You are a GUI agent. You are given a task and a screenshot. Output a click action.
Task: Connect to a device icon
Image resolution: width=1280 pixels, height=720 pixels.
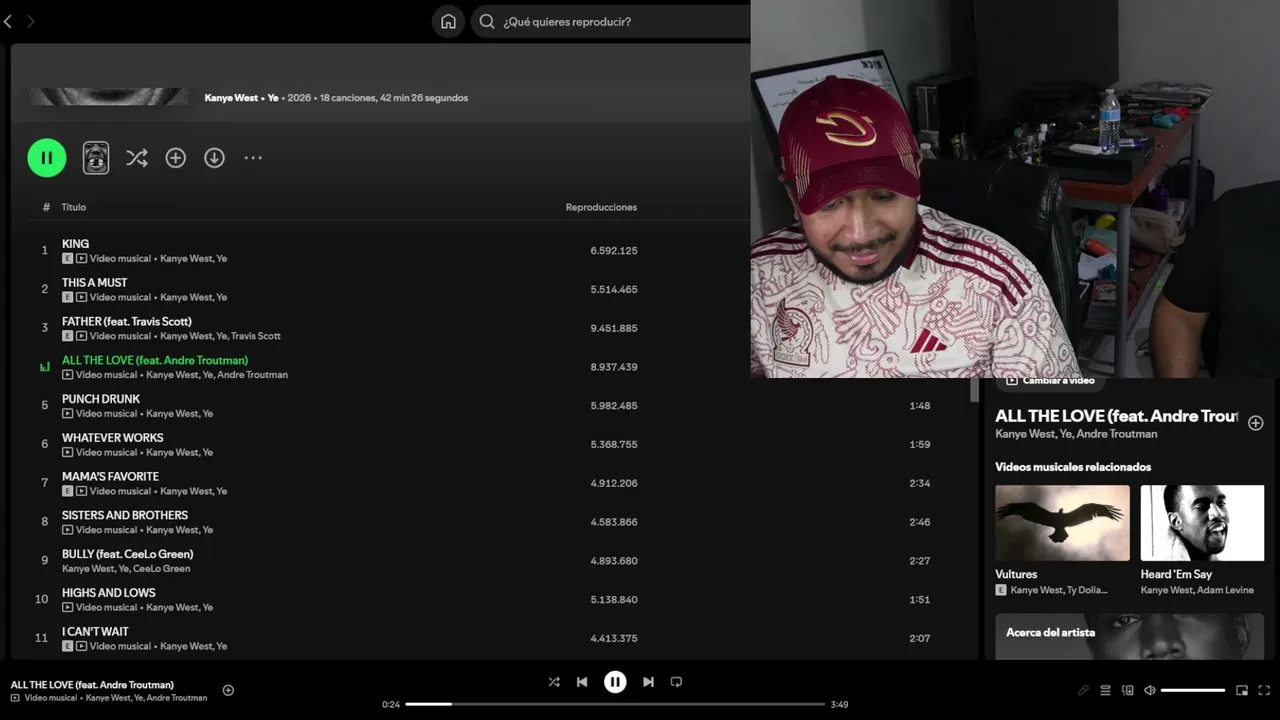[x=1128, y=690]
